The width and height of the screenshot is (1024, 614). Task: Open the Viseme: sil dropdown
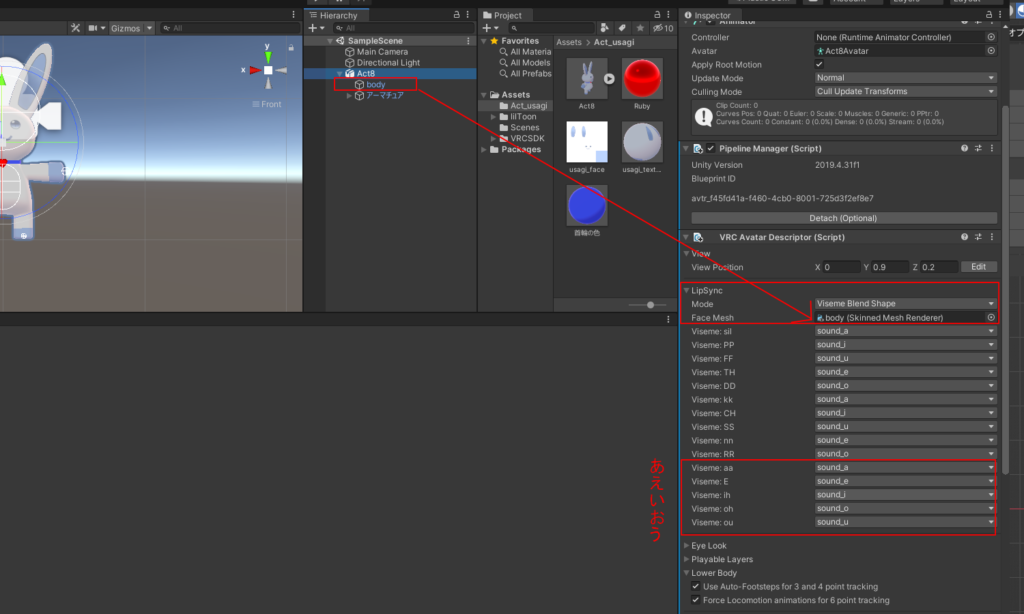[905, 331]
